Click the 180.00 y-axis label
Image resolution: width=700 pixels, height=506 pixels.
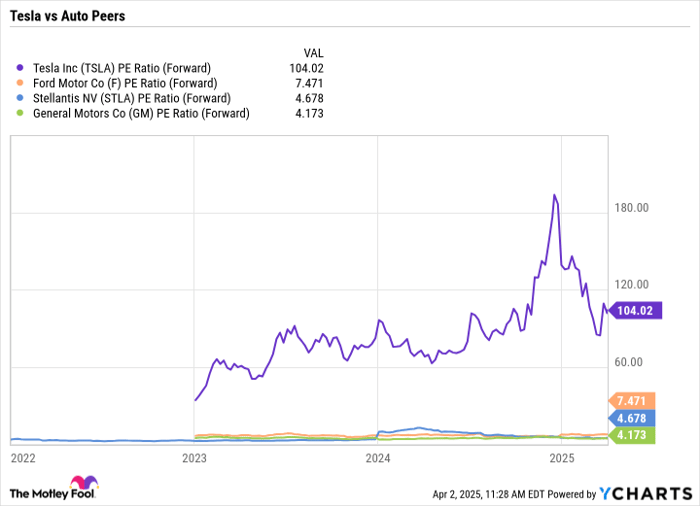coord(632,208)
